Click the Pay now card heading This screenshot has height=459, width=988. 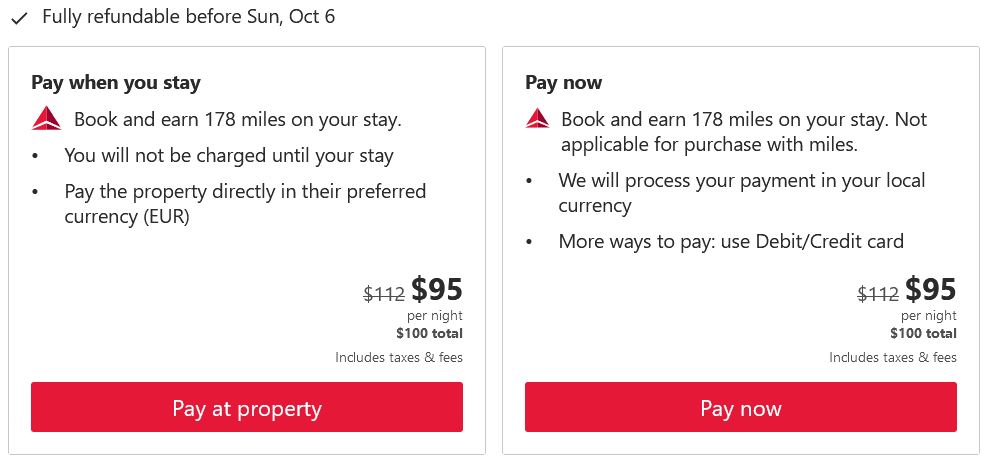[x=564, y=83]
